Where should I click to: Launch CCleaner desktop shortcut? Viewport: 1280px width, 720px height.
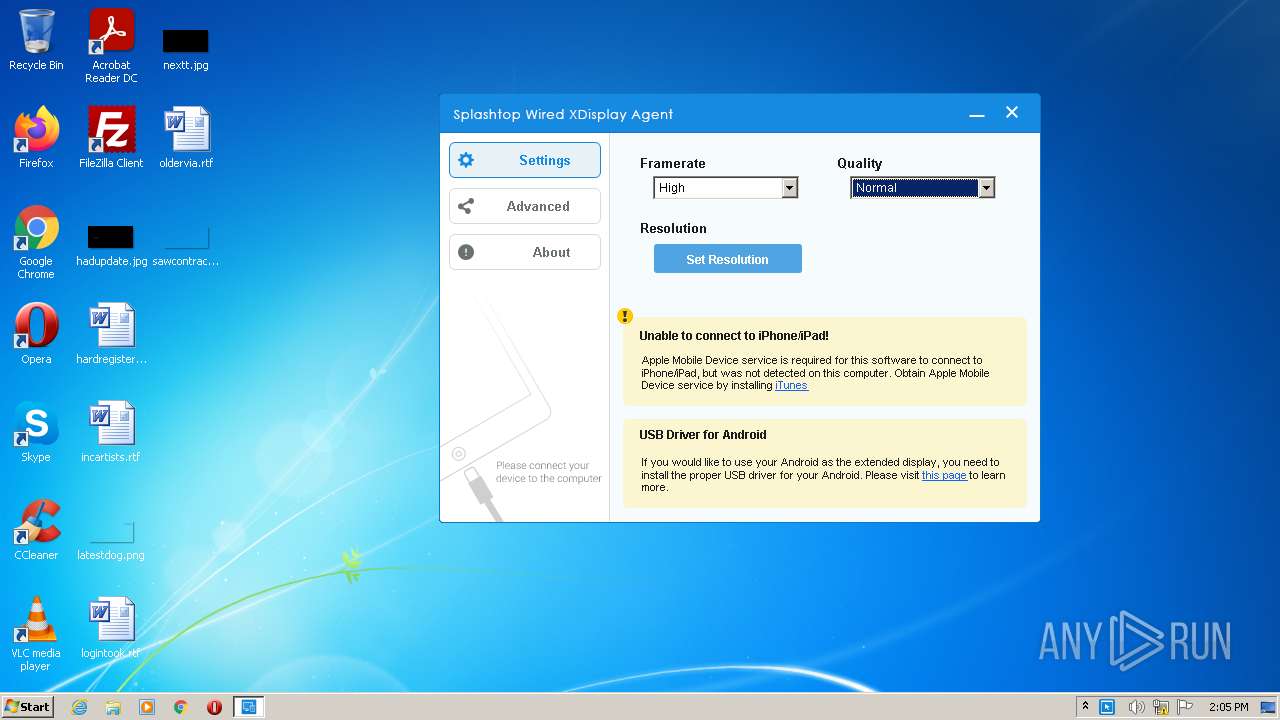click(36, 529)
